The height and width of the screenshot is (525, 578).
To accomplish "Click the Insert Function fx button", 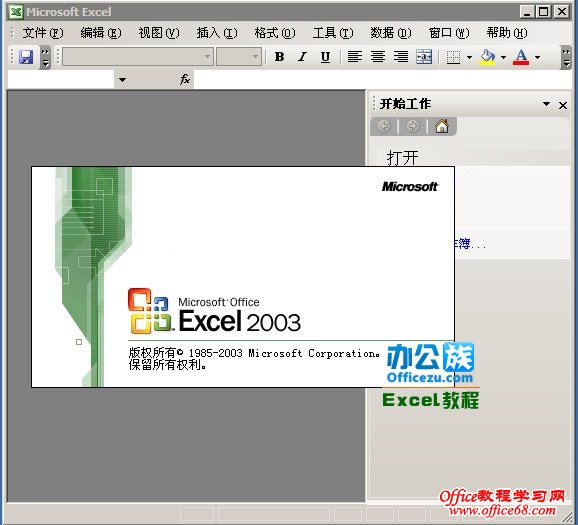I will click(x=185, y=79).
